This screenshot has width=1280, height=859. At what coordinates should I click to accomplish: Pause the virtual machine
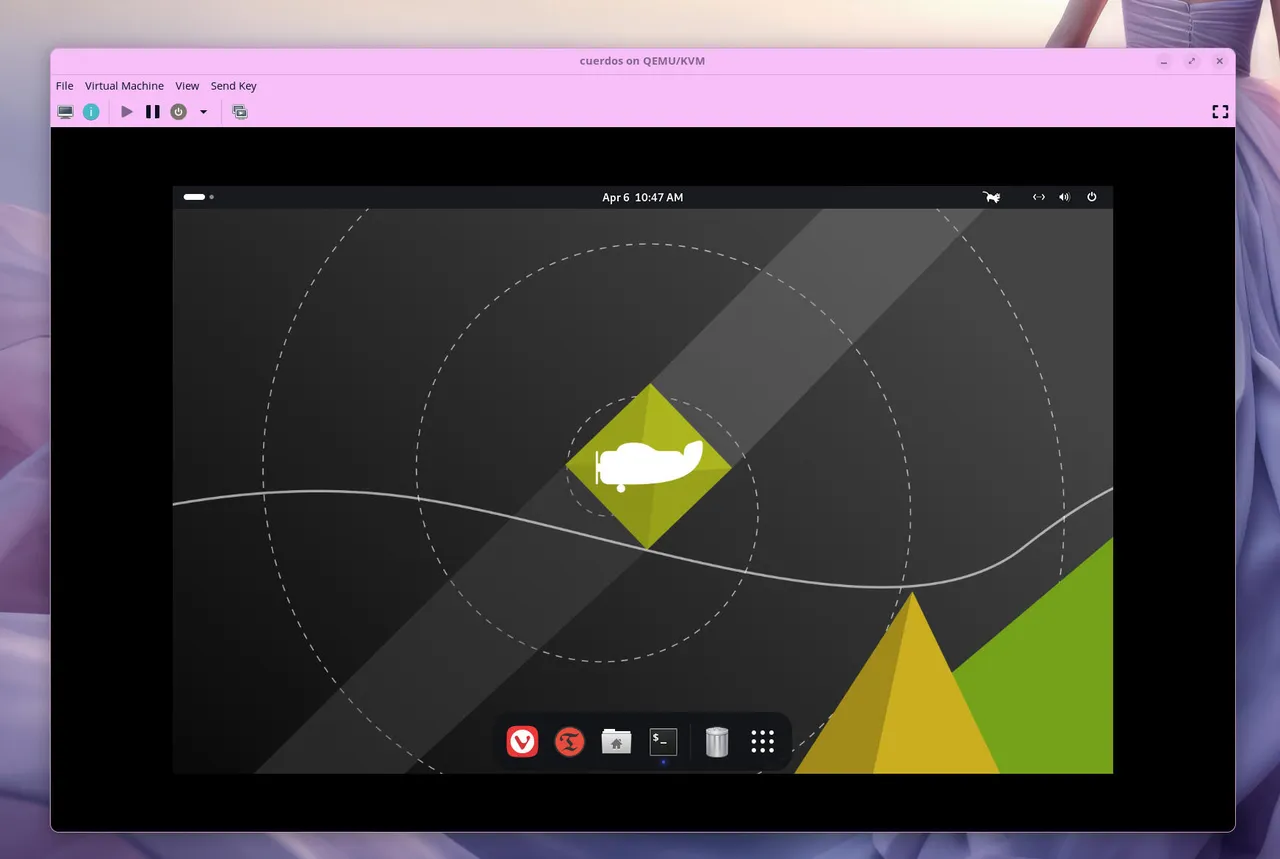pos(152,112)
